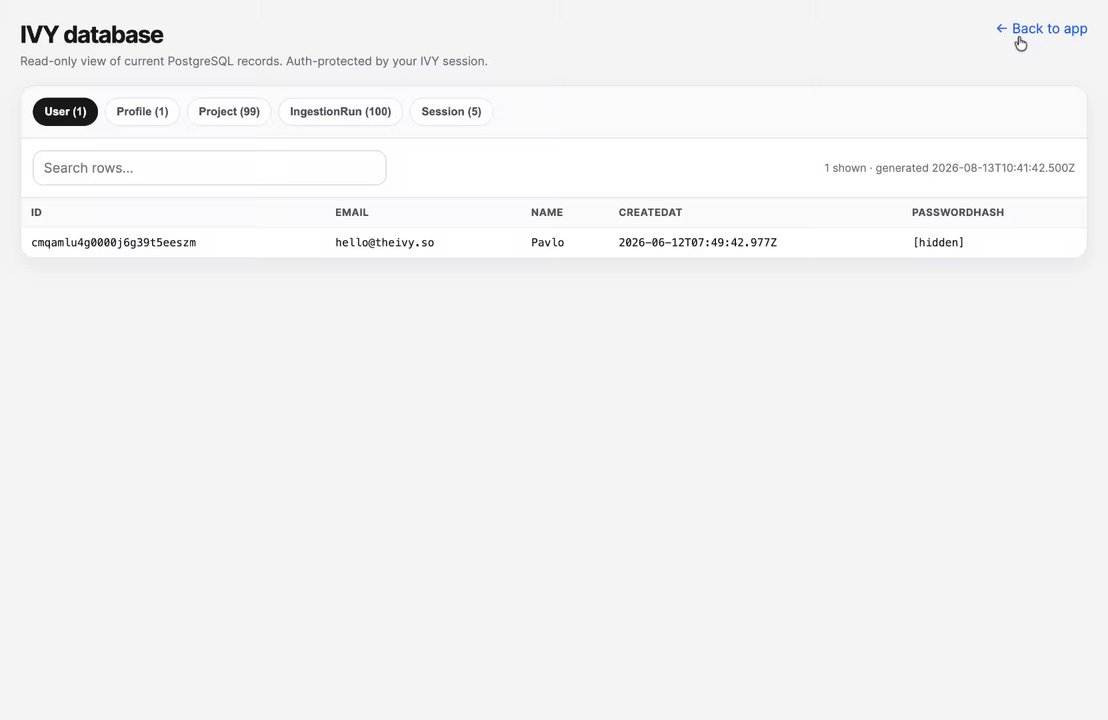Open the User (1) table tab
The width and height of the screenshot is (1108, 720).
(x=65, y=112)
